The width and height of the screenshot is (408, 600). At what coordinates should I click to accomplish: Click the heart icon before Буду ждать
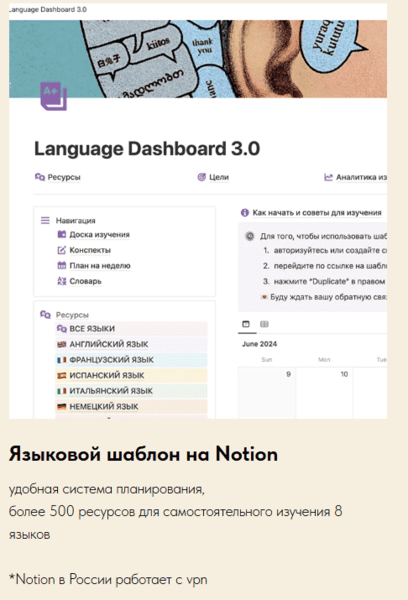(x=264, y=297)
